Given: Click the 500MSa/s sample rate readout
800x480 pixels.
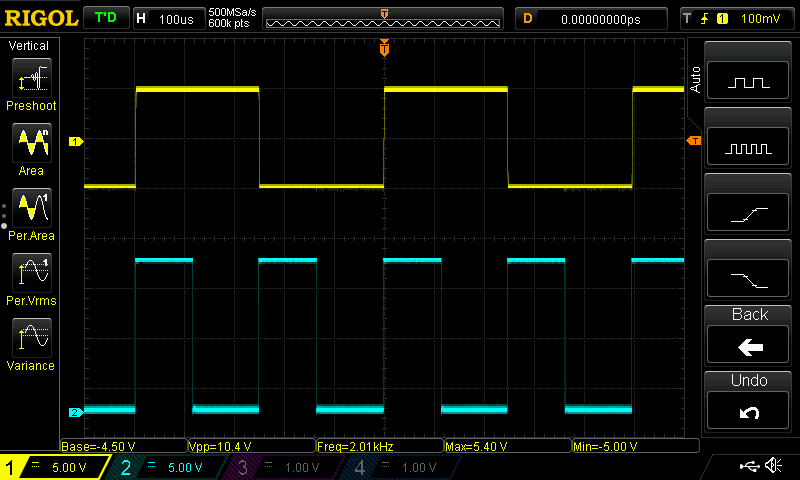Looking at the screenshot, I should tap(232, 12).
